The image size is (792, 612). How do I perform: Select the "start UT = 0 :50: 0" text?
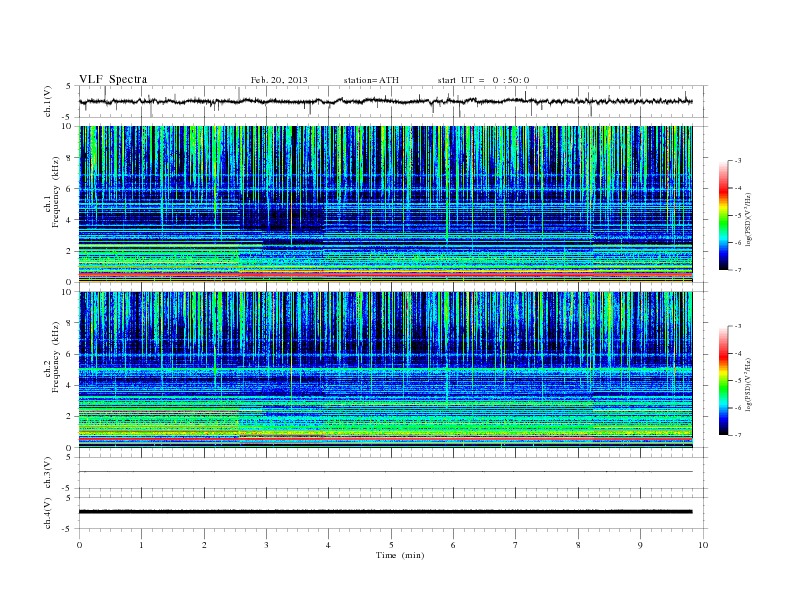click(x=483, y=80)
